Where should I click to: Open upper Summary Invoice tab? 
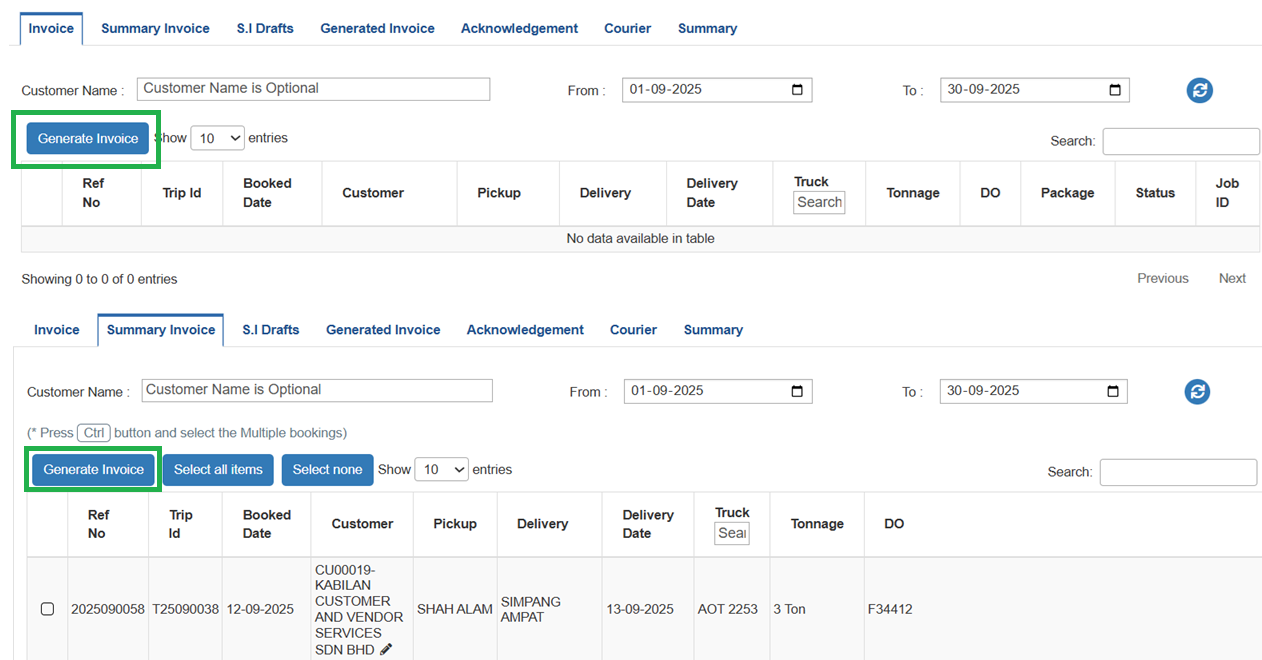click(x=155, y=28)
